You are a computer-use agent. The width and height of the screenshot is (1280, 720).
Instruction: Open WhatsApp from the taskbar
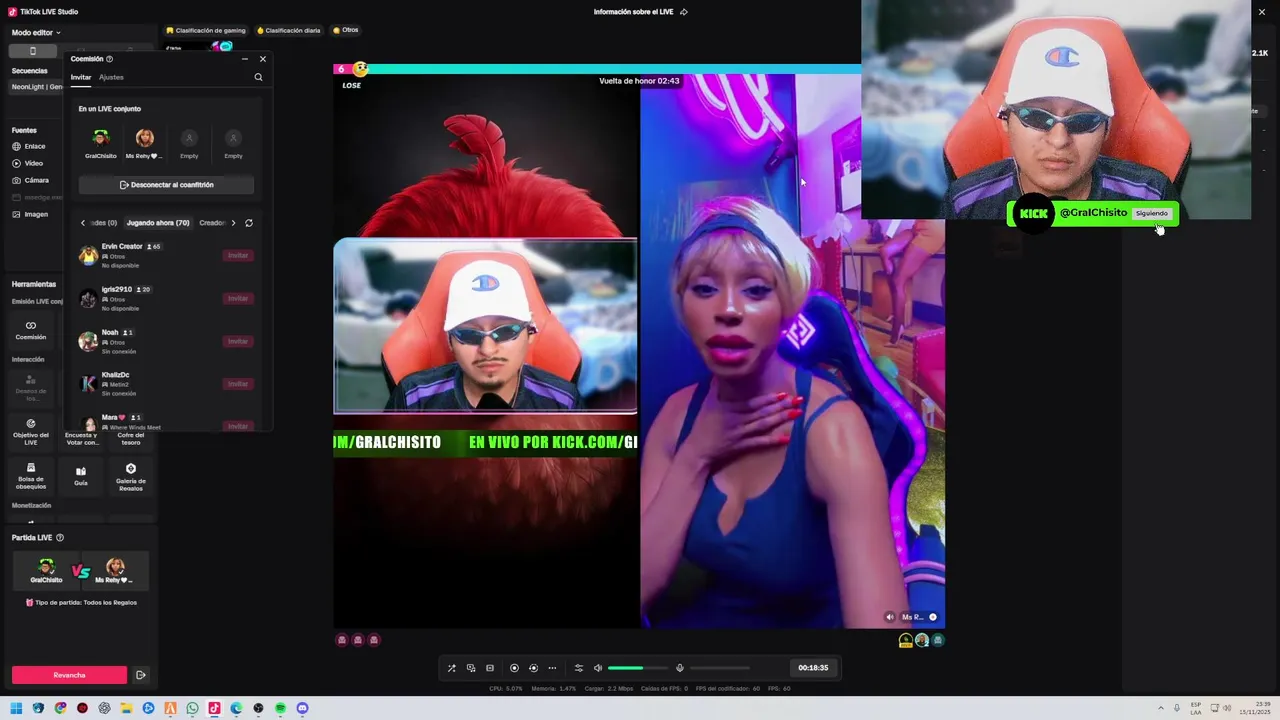tap(192, 708)
